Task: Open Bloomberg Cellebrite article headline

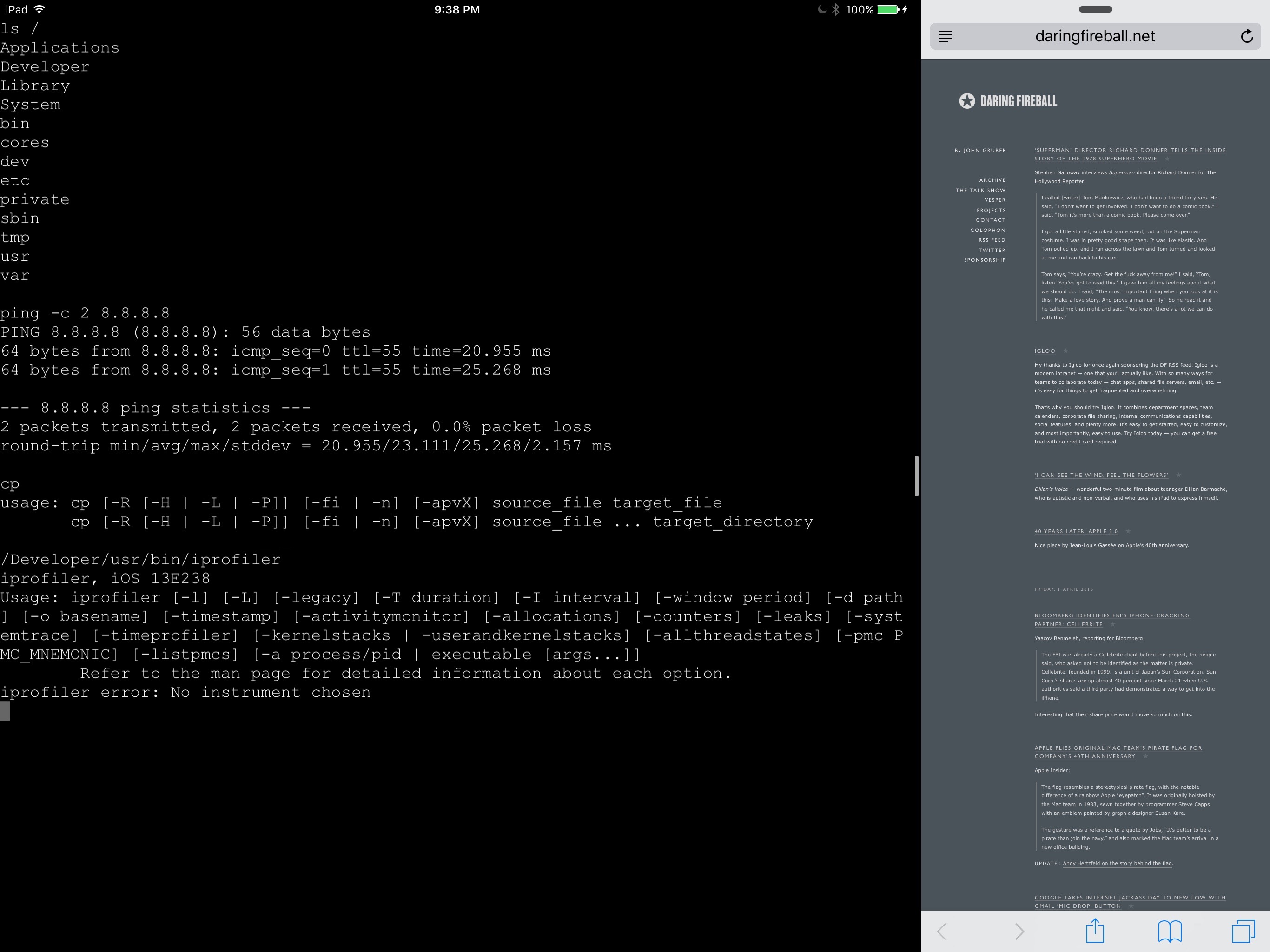Action: [1111, 615]
